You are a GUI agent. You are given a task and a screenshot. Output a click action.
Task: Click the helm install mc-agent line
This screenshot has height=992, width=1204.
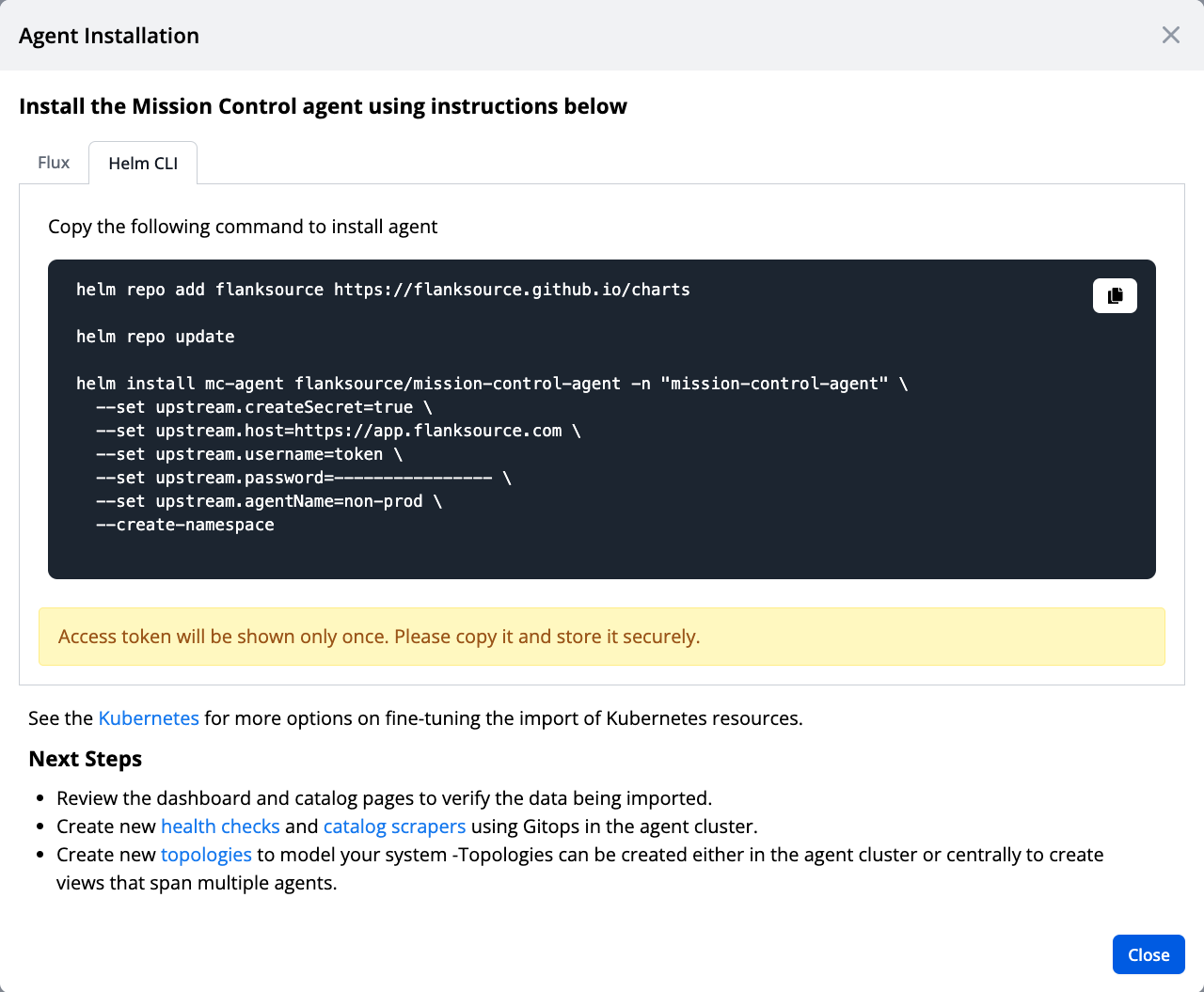[491, 384]
